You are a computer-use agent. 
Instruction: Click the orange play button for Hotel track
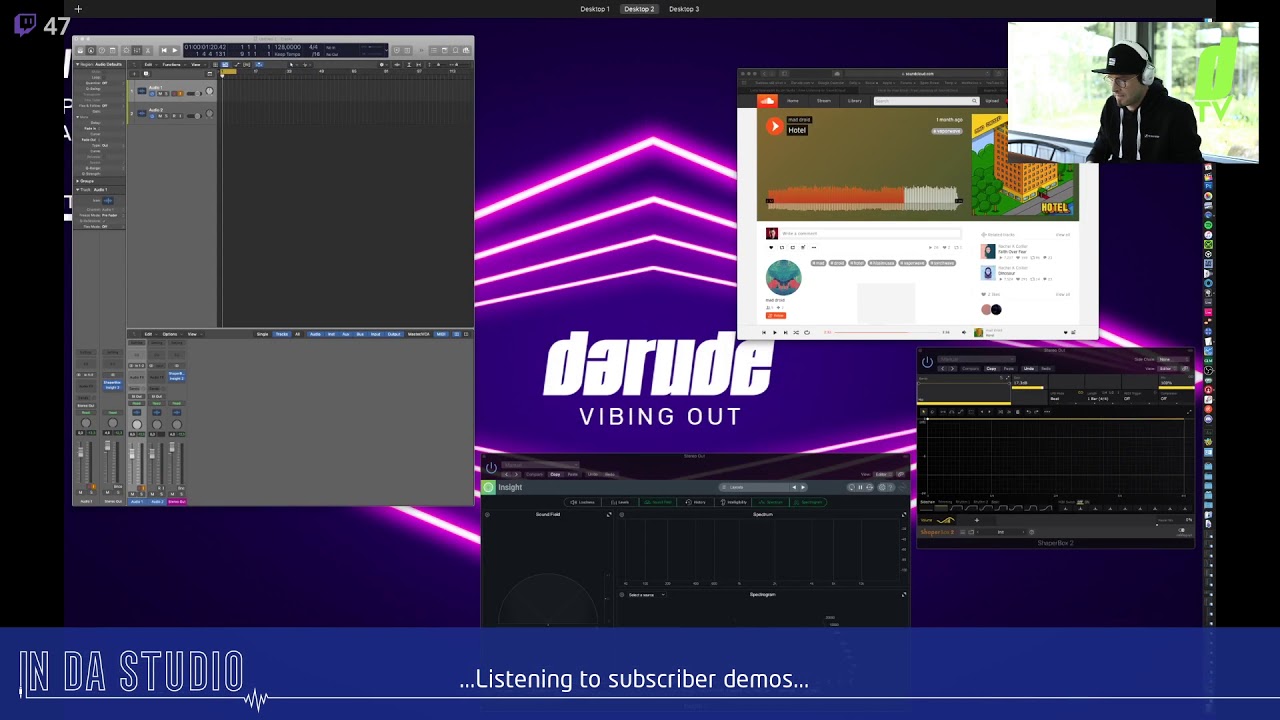[x=775, y=126]
